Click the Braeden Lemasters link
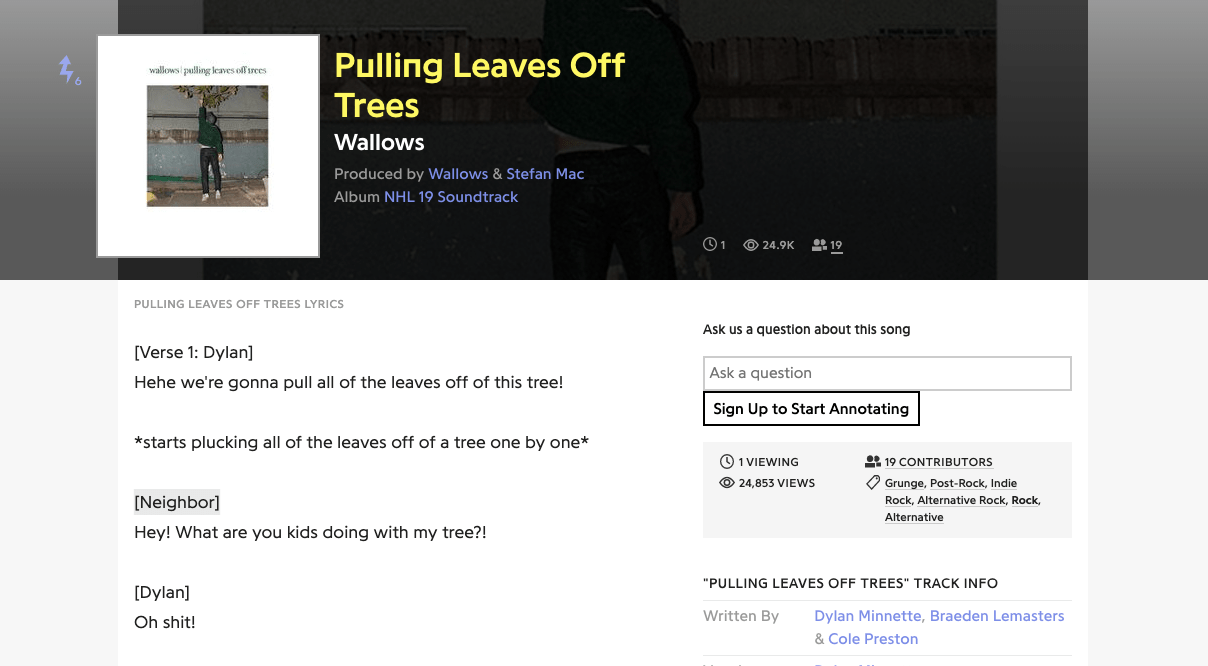This screenshot has width=1208, height=666. [997, 616]
